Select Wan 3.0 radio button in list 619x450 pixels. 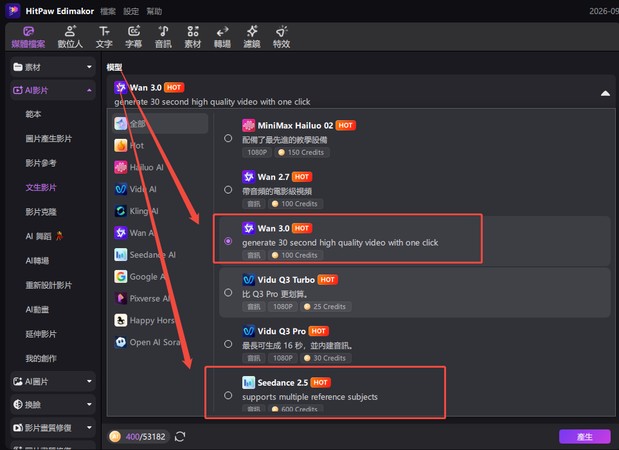click(x=228, y=241)
